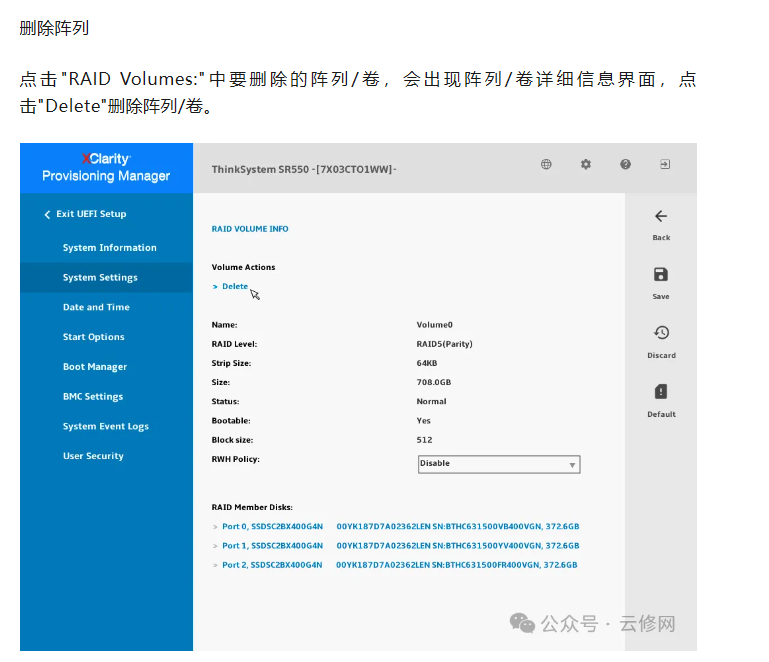Click the RAID5(Parity) value

point(444,344)
